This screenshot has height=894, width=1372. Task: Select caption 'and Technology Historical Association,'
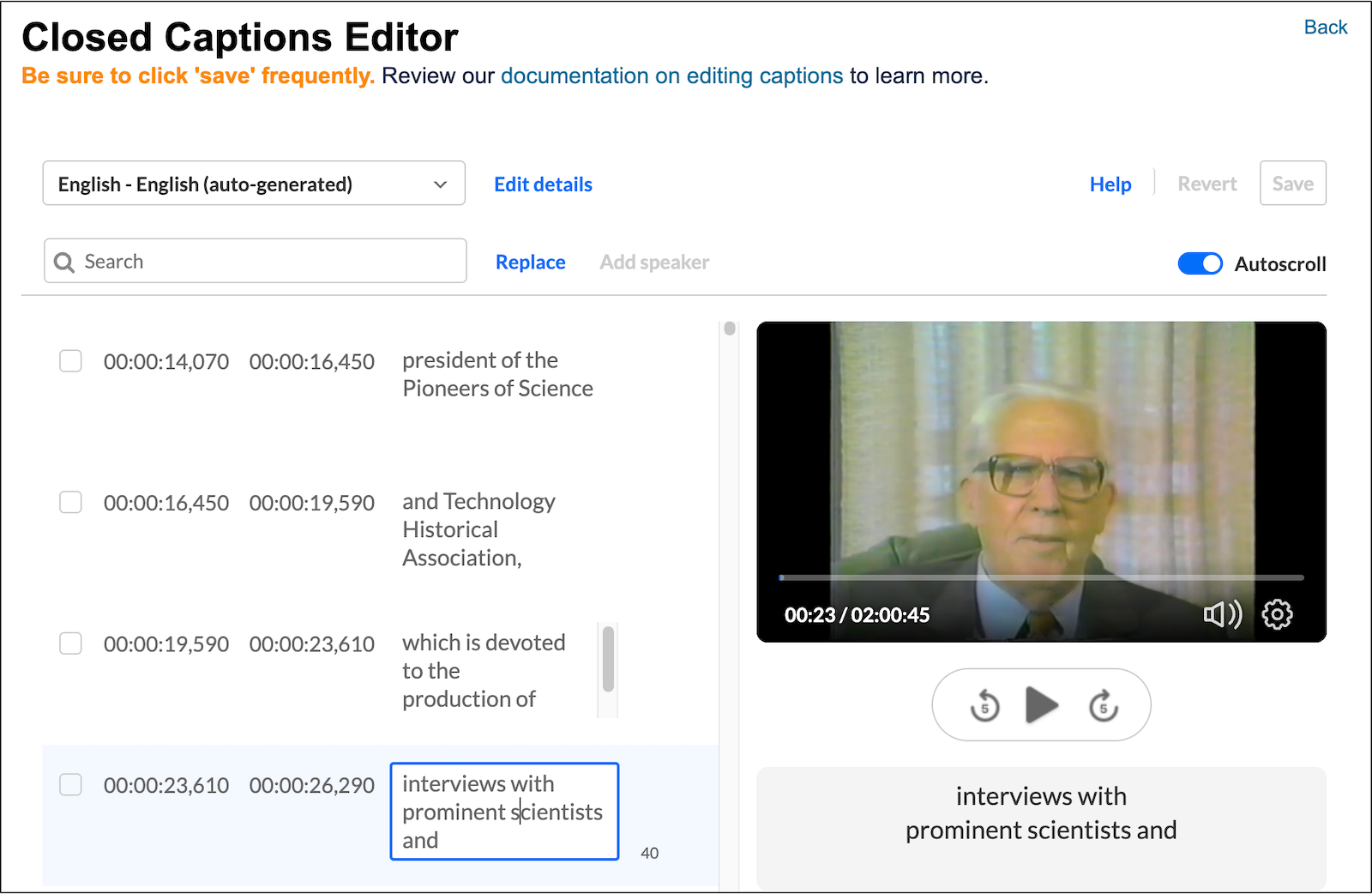(x=478, y=529)
